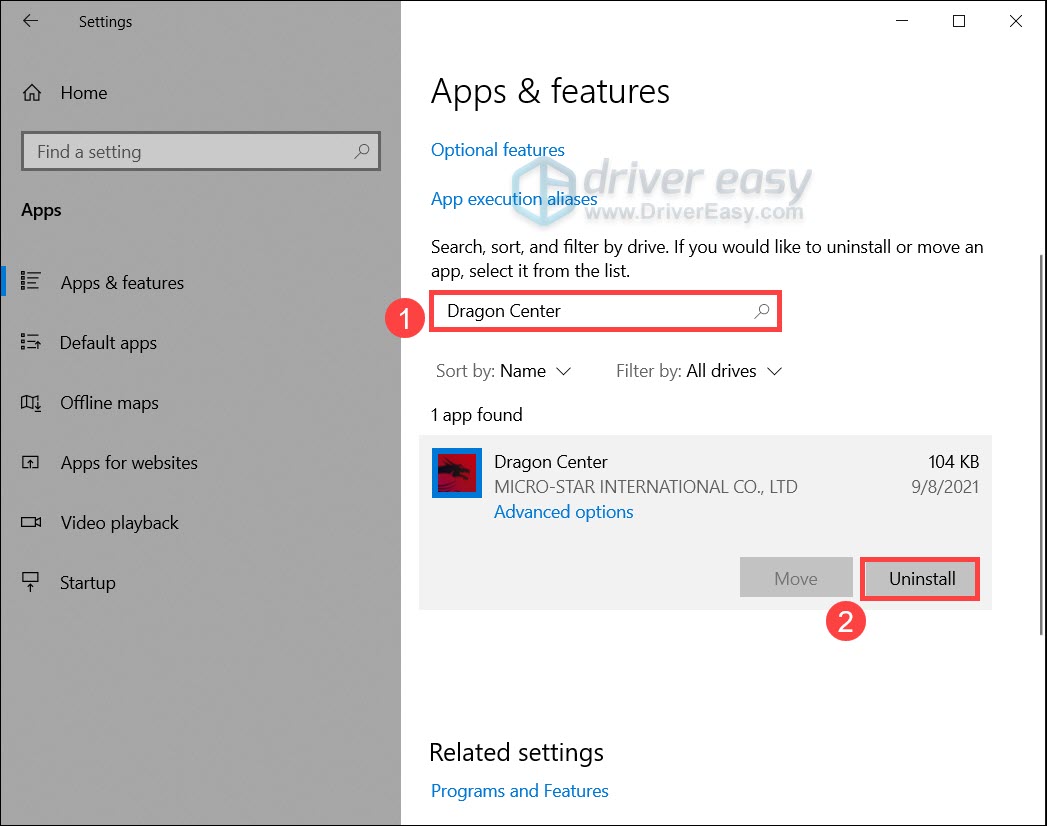This screenshot has width=1047, height=826.
Task: Click the Apps & features page heading
Action: (x=550, y=91)
